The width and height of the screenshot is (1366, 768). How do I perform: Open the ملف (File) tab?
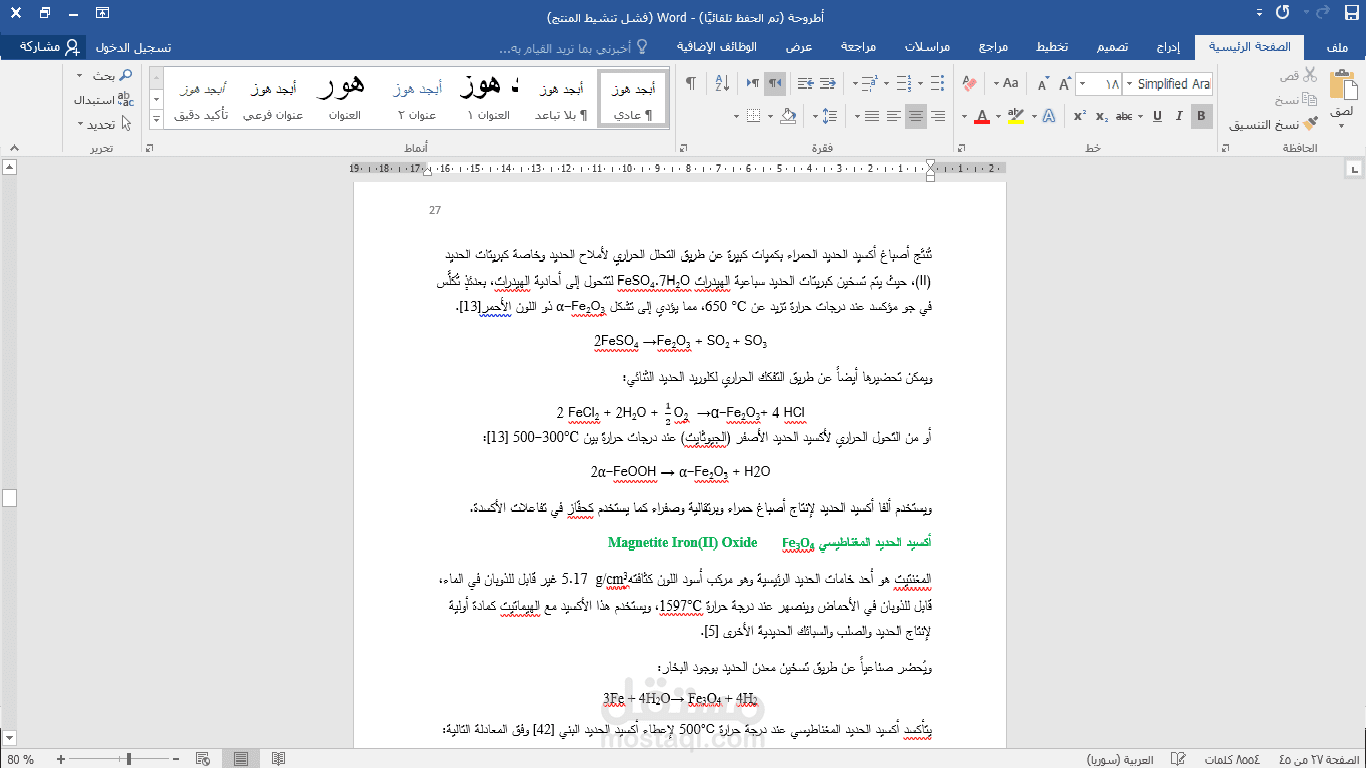click(1335, 47)
